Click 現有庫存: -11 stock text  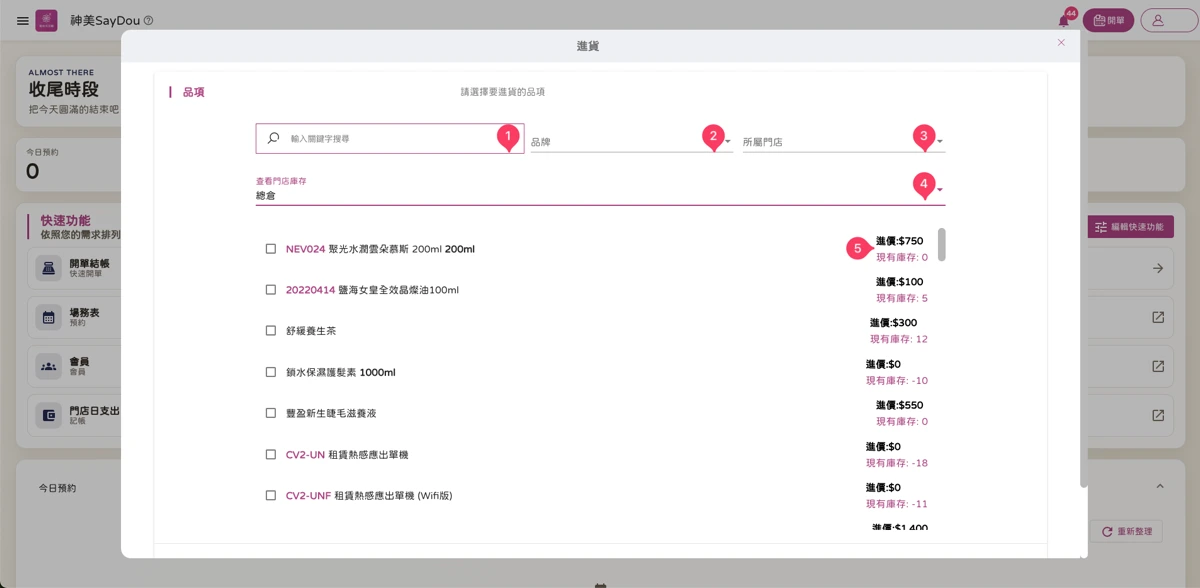coord(897,503)
